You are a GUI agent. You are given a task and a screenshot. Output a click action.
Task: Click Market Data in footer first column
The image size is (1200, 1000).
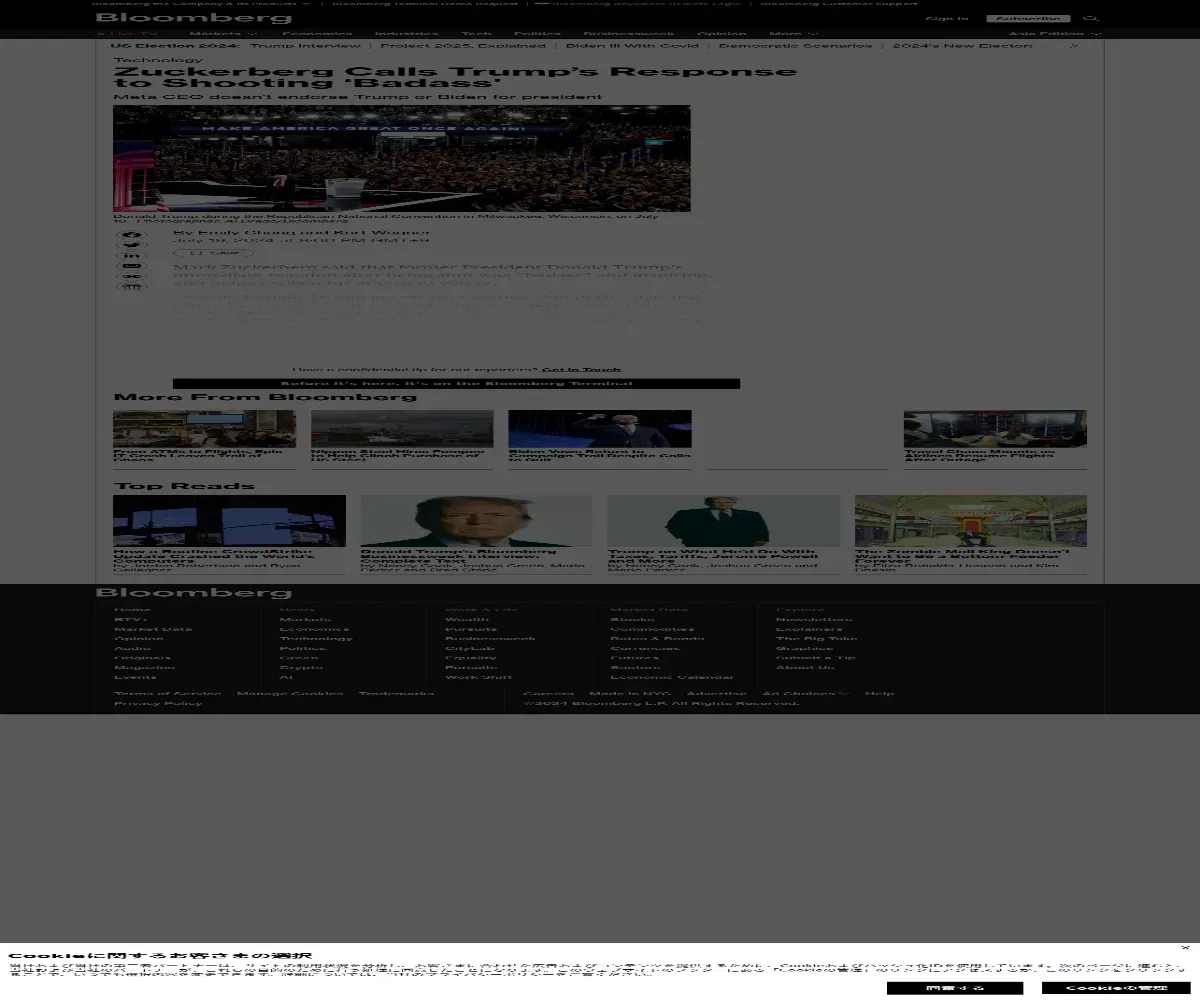point(153,629)
